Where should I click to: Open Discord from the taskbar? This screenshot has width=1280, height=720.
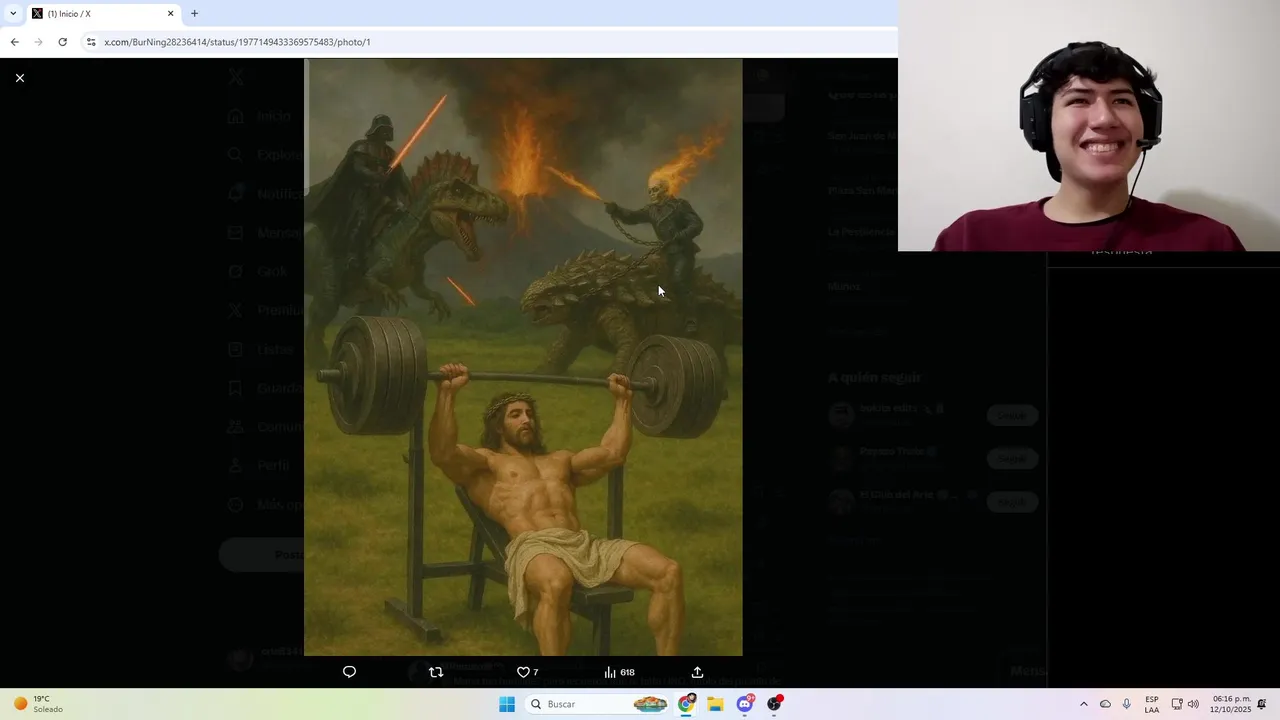pos(745,704)
